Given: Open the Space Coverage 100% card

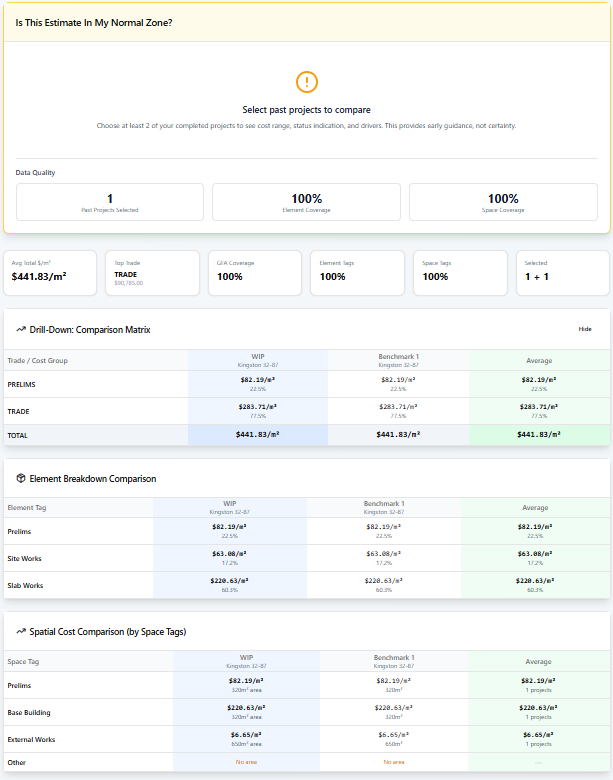Looking at the screenshot, I should (x=503, y=202).
